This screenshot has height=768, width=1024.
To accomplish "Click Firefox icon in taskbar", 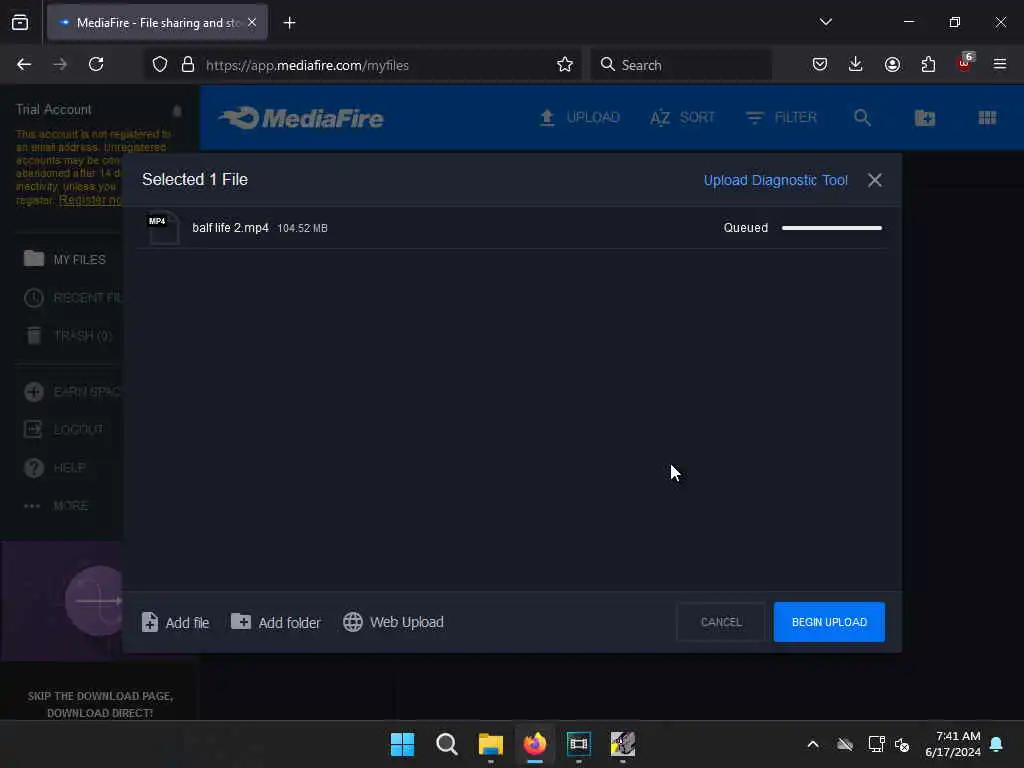I will (535, 744).
